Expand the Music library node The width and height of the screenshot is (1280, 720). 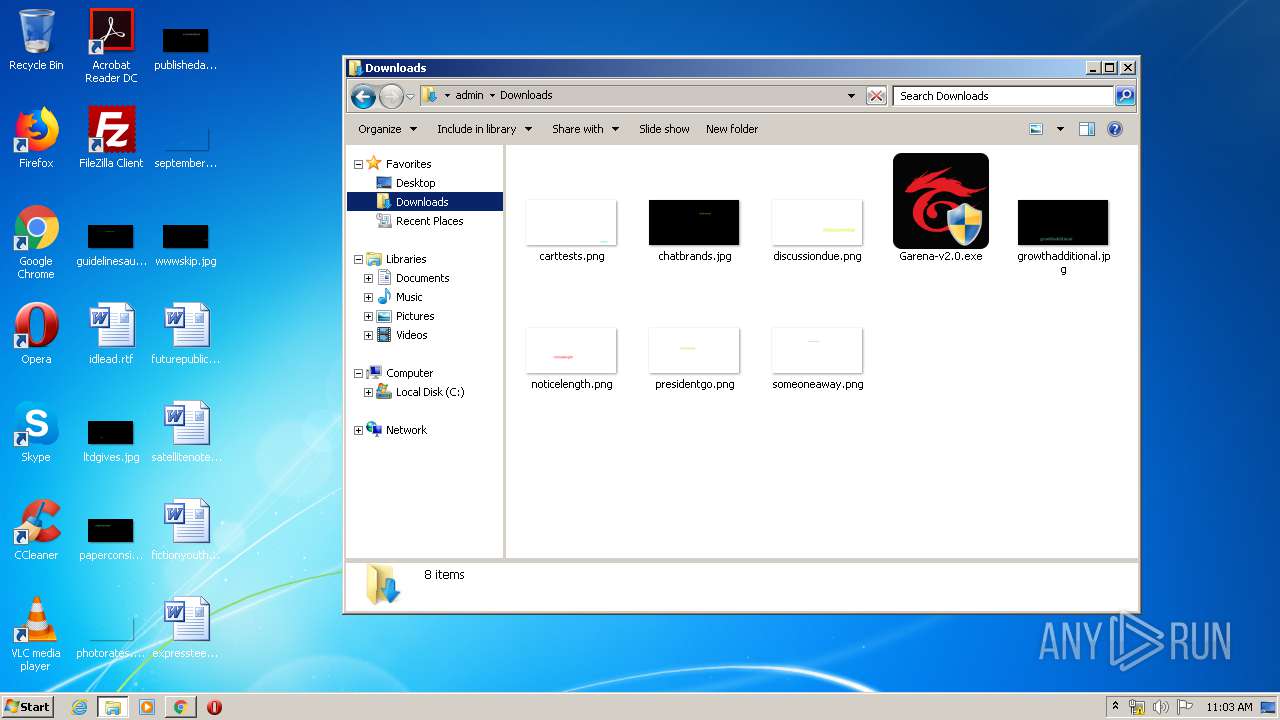368,297
